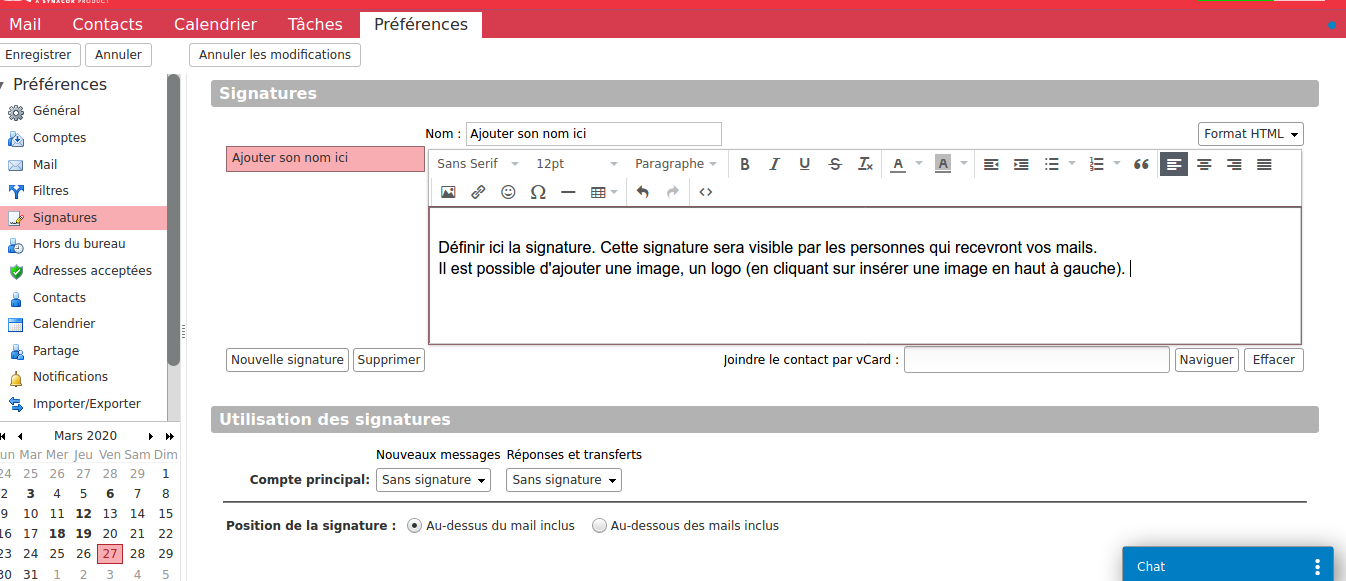Screen dimensions: 1346x581
Task: Click the signature Nom input field
Action: tap(593, 134)
